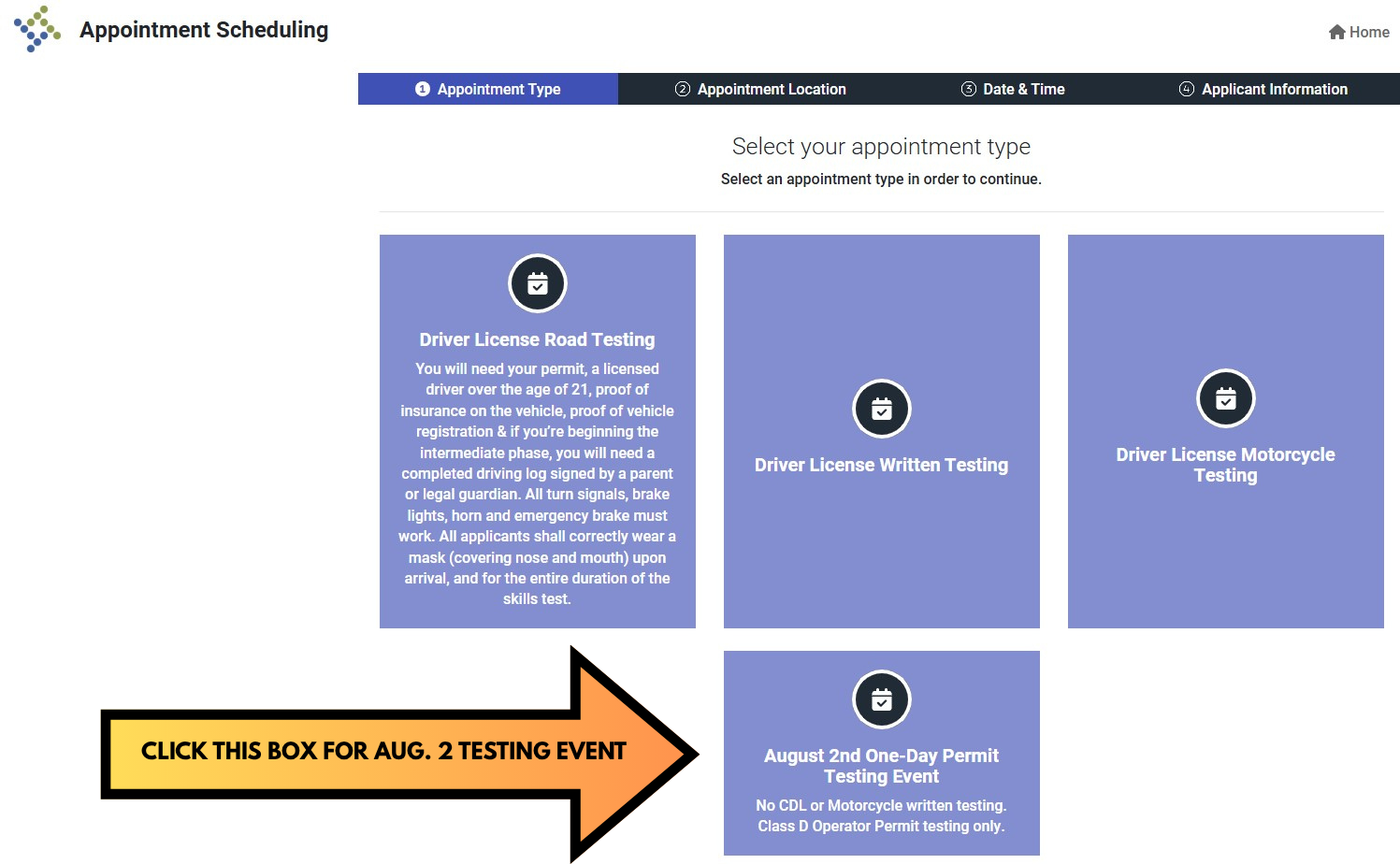Click the step 1 number badge
This screenshot has width=1400, height=864.
coord(423,89)
